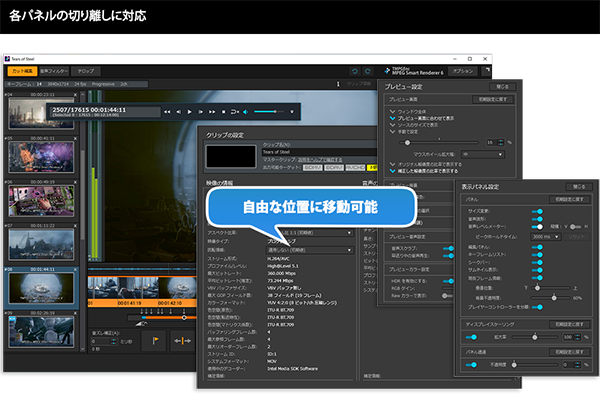Click the 拡大率 100 percent stepper arrows

tap(578, 337)
